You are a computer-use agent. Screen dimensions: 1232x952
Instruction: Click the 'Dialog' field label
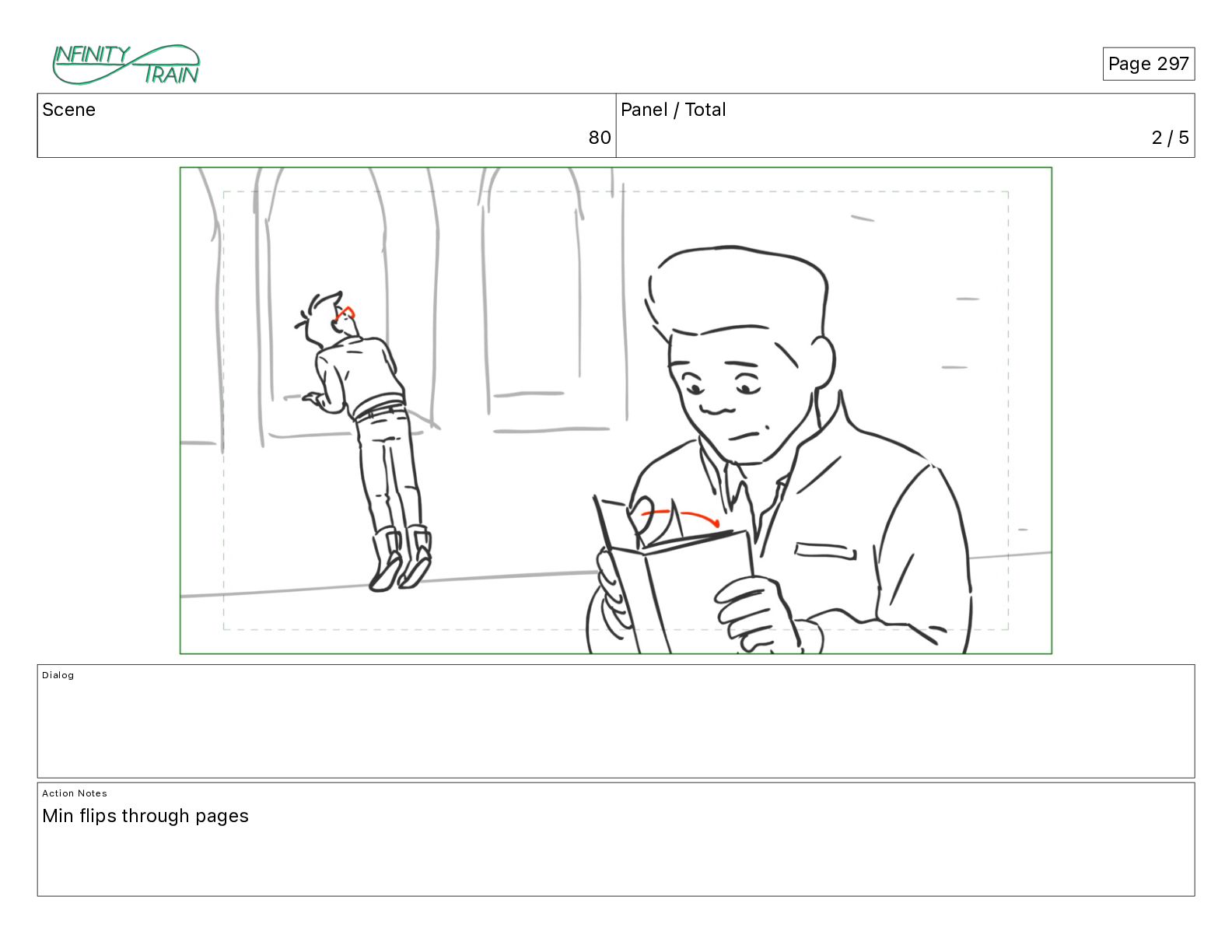coord(58,675)
